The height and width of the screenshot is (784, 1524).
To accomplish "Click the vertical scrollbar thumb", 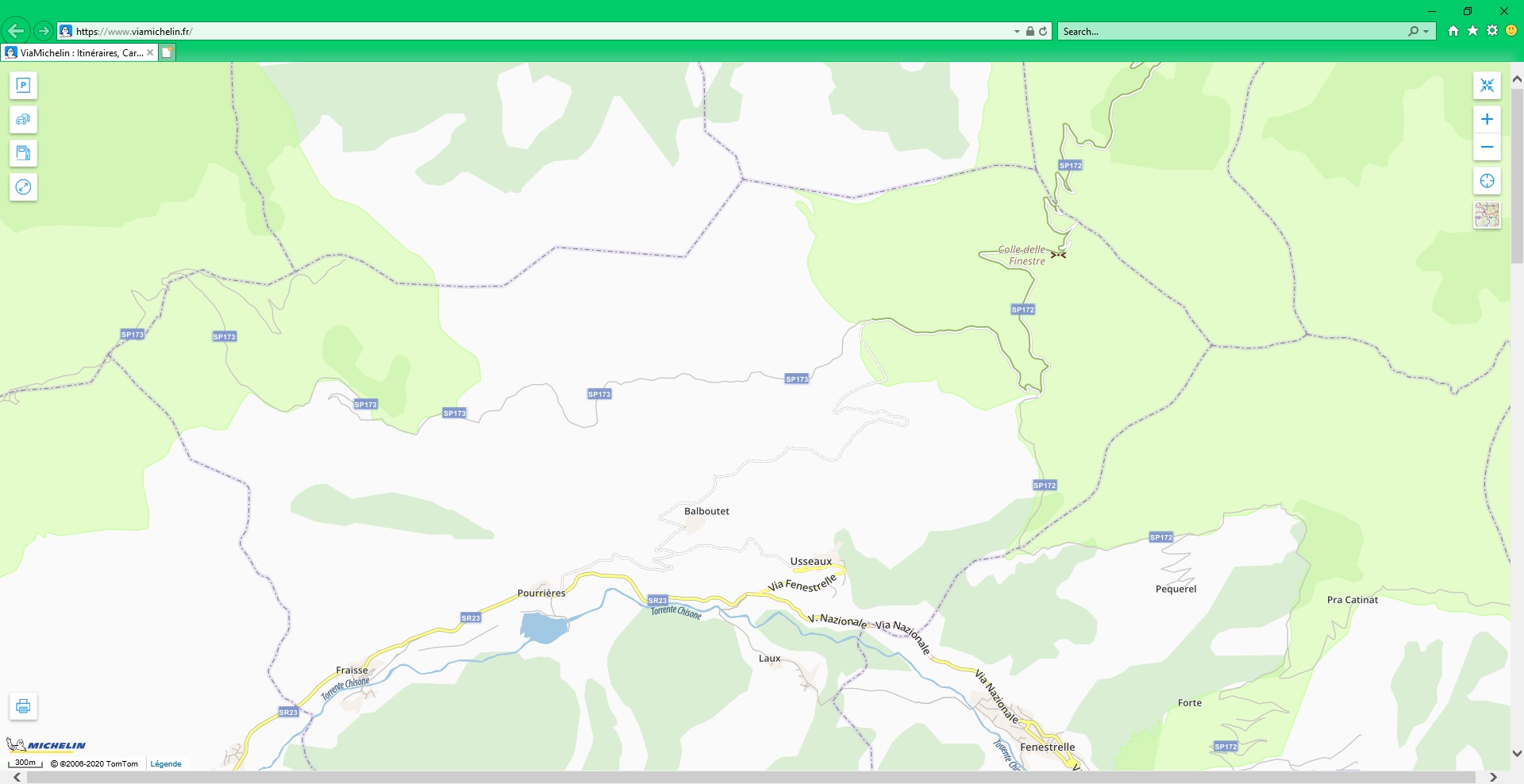I will (1517, 175).
